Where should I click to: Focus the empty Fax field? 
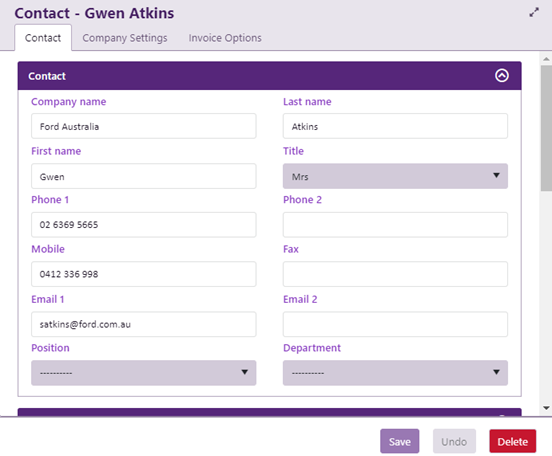[395, 274]
